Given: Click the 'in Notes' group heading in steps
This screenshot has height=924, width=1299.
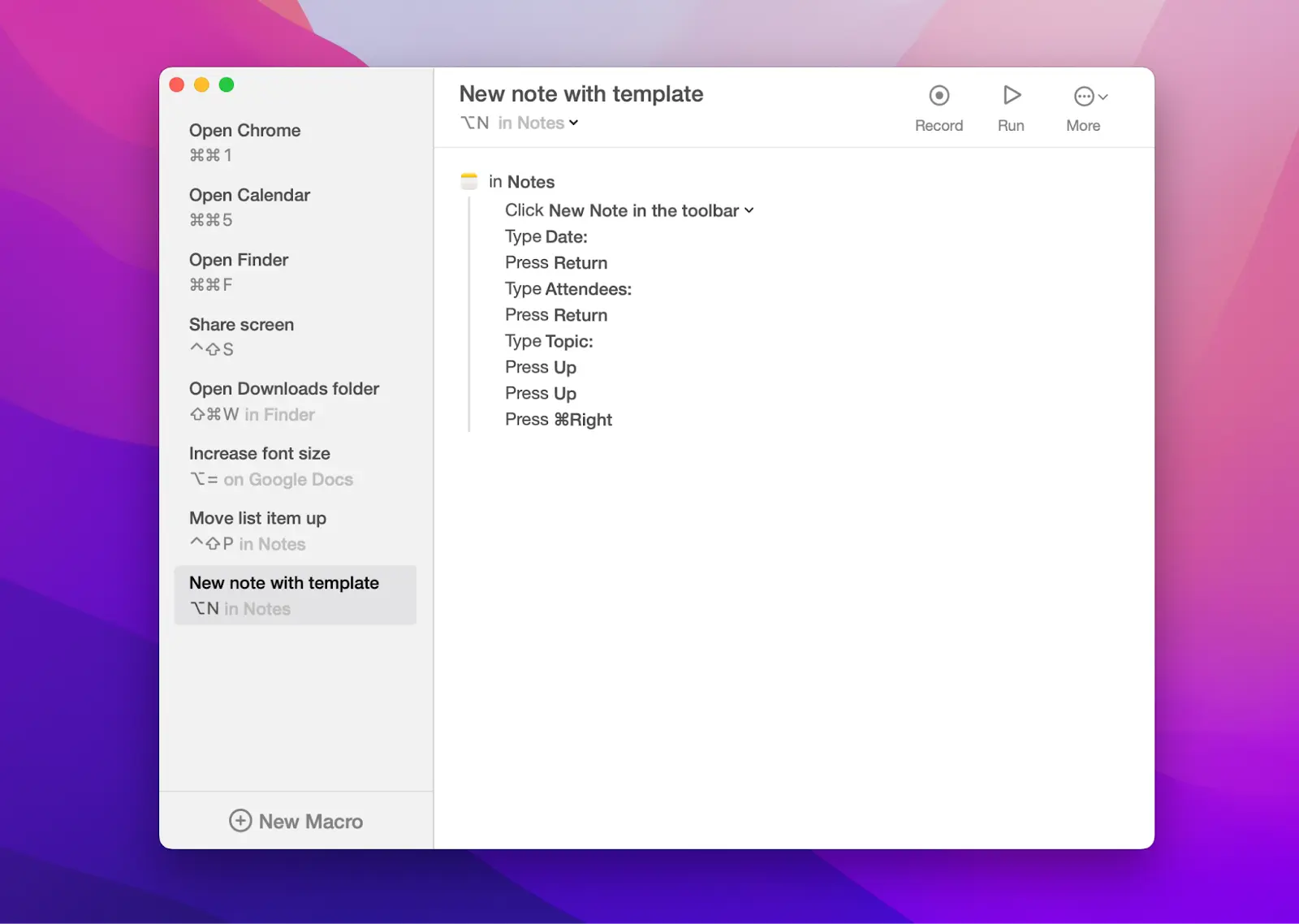Looking at the screenshot, I should point(521,182).
